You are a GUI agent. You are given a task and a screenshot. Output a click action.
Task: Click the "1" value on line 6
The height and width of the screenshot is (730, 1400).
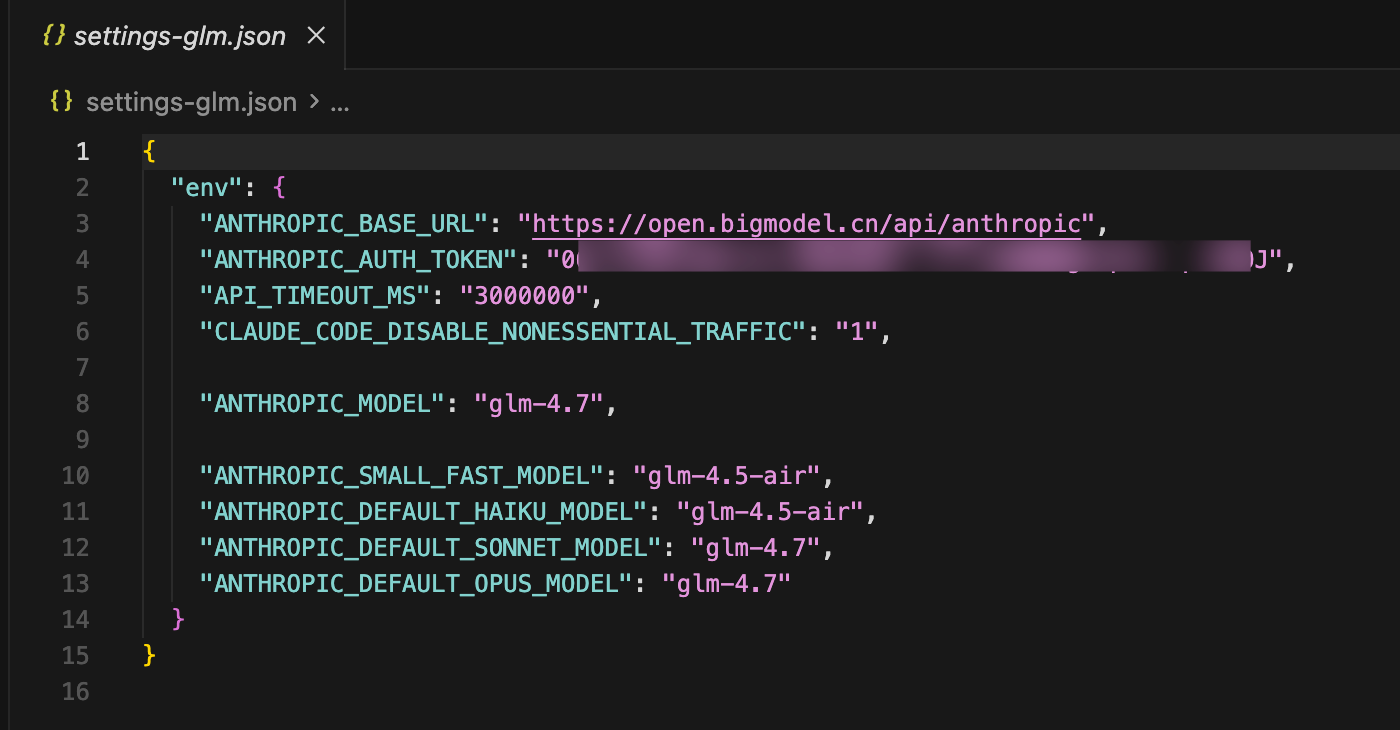[x=856, y=332]
